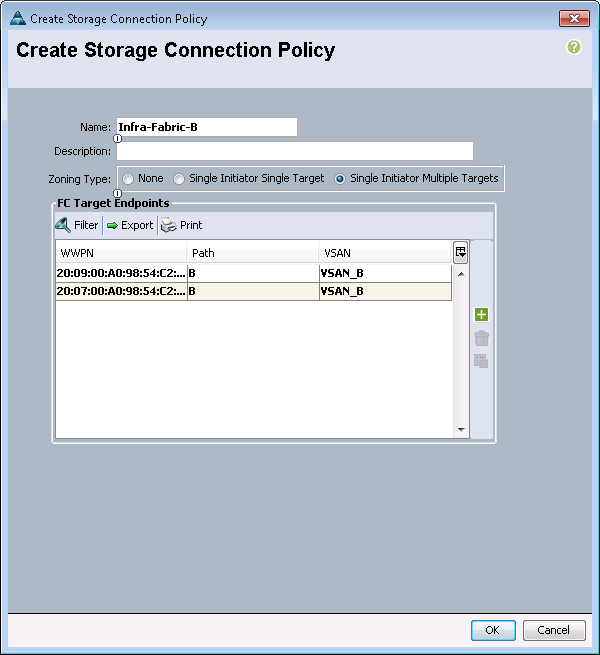Screen dimensions: 600x655
Task: Click the scroll up arrow in endpoints table
Action: point(461,274)
